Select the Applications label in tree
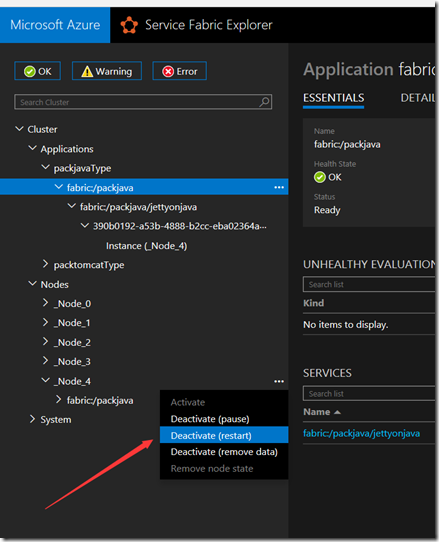439x542 pixels. tap(67, 149)
